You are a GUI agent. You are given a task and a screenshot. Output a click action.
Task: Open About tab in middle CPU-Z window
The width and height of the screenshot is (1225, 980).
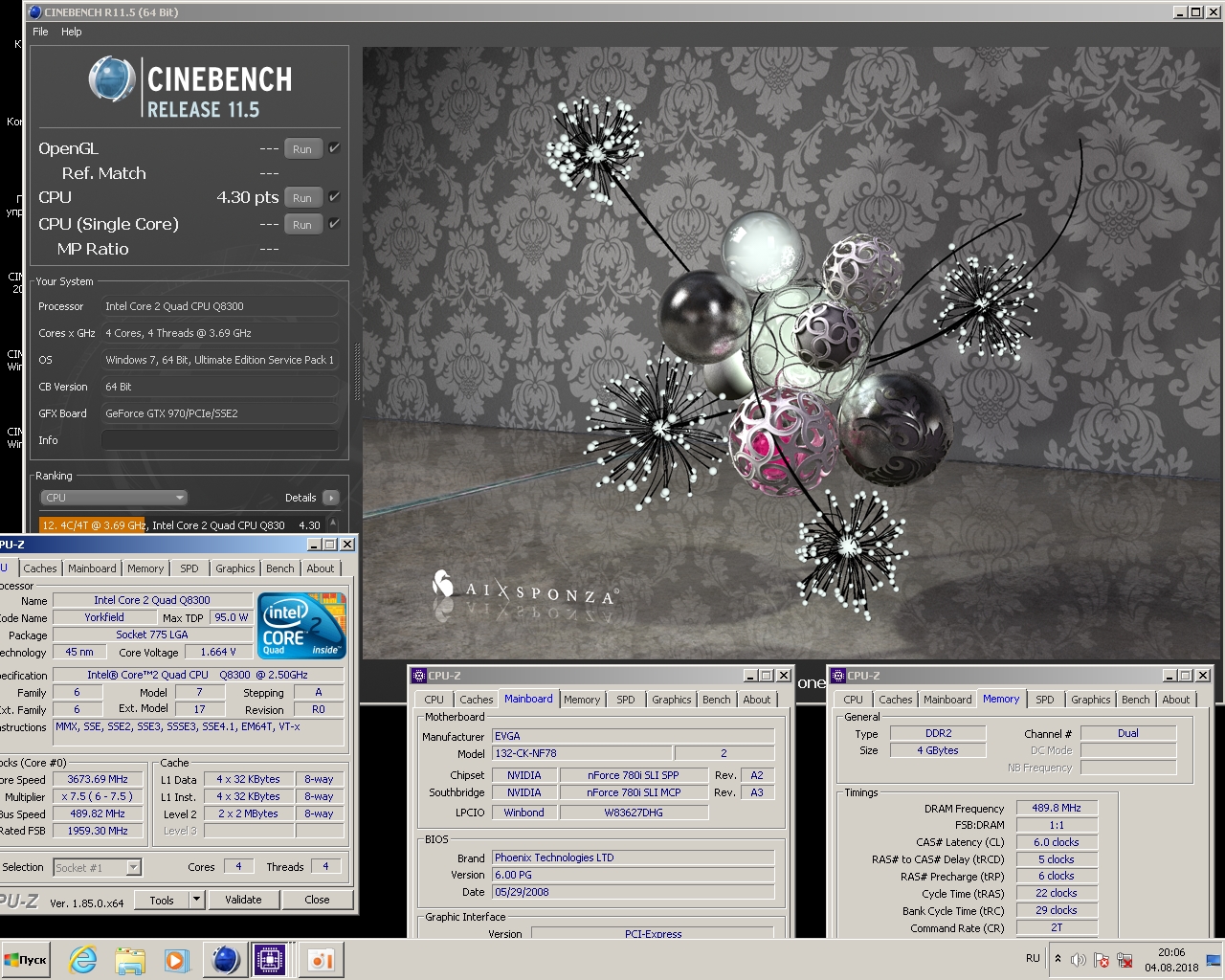757,700
